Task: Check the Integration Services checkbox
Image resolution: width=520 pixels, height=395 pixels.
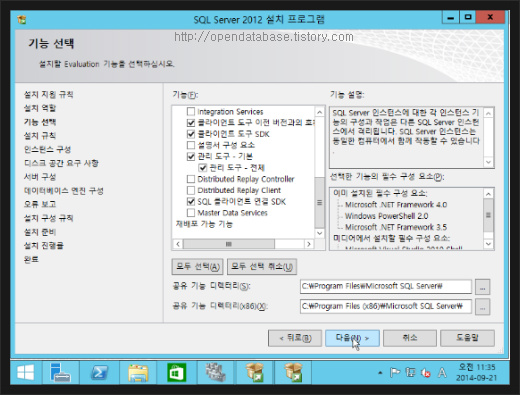Action: 191,111
